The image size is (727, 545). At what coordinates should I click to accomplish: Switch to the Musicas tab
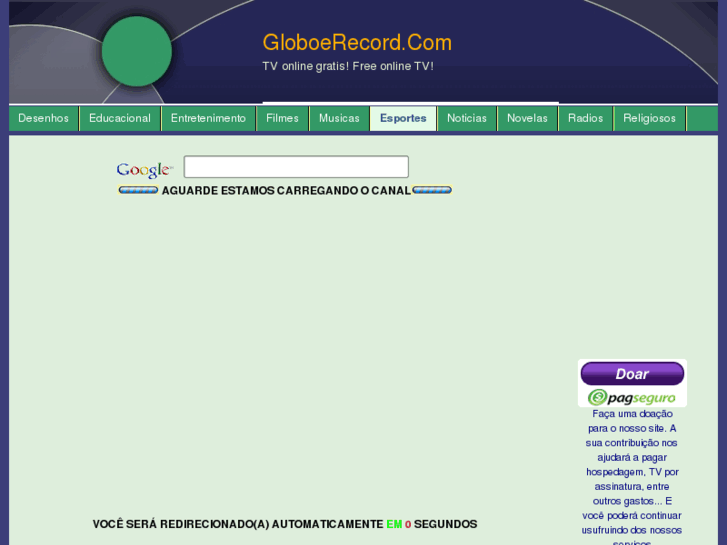click(339, 118)
